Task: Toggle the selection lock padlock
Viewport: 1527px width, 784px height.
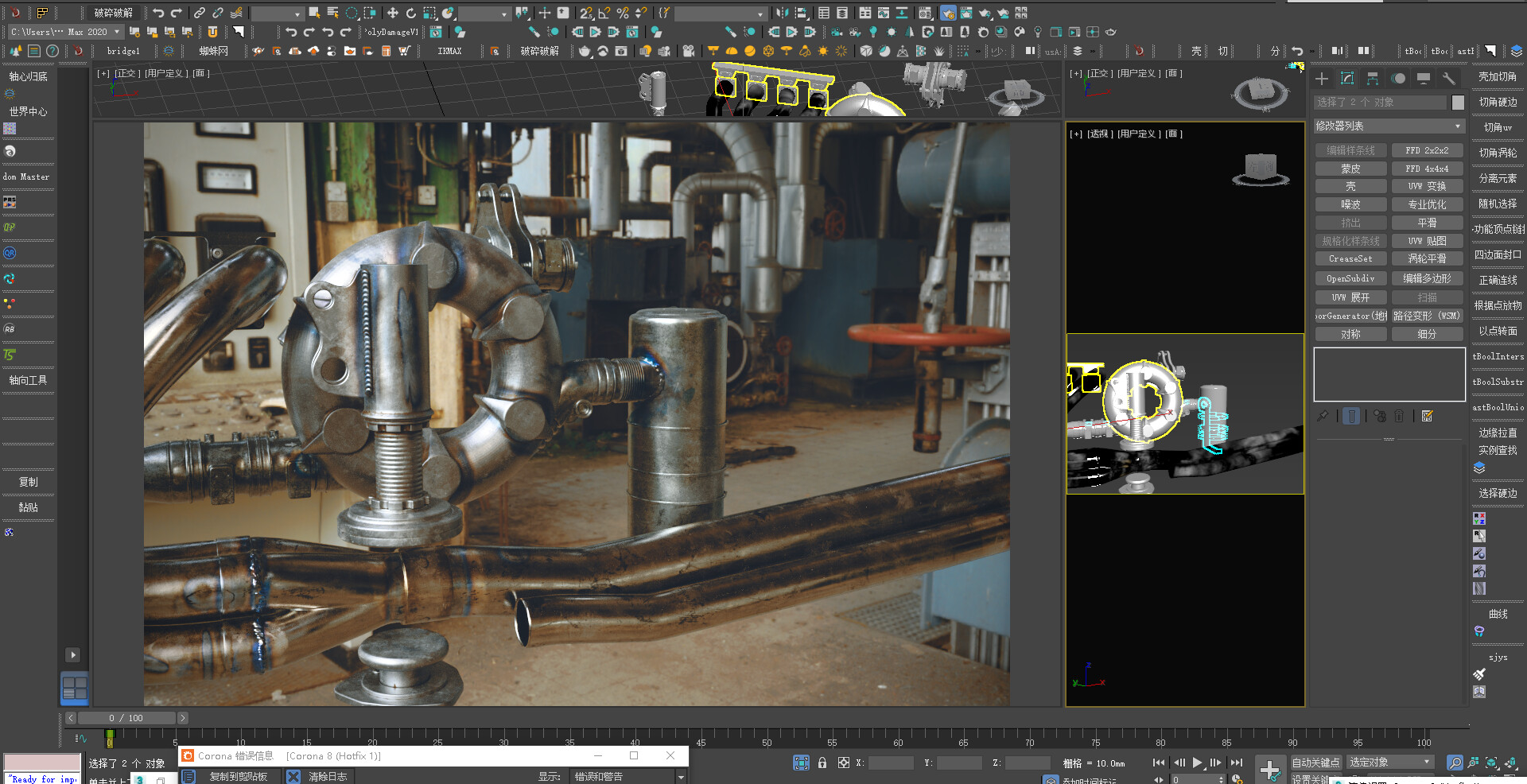Action: [x=822, y=763]
